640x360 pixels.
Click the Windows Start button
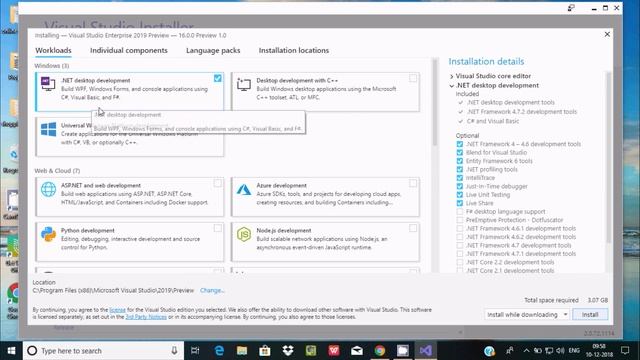(11, 351)
